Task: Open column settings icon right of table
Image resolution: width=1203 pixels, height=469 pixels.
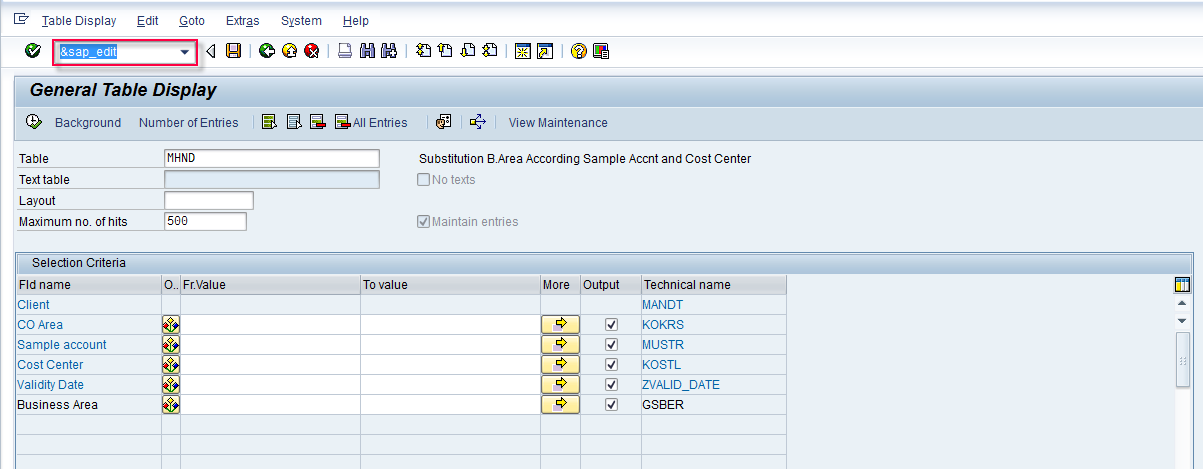Action: (1182, 285)
